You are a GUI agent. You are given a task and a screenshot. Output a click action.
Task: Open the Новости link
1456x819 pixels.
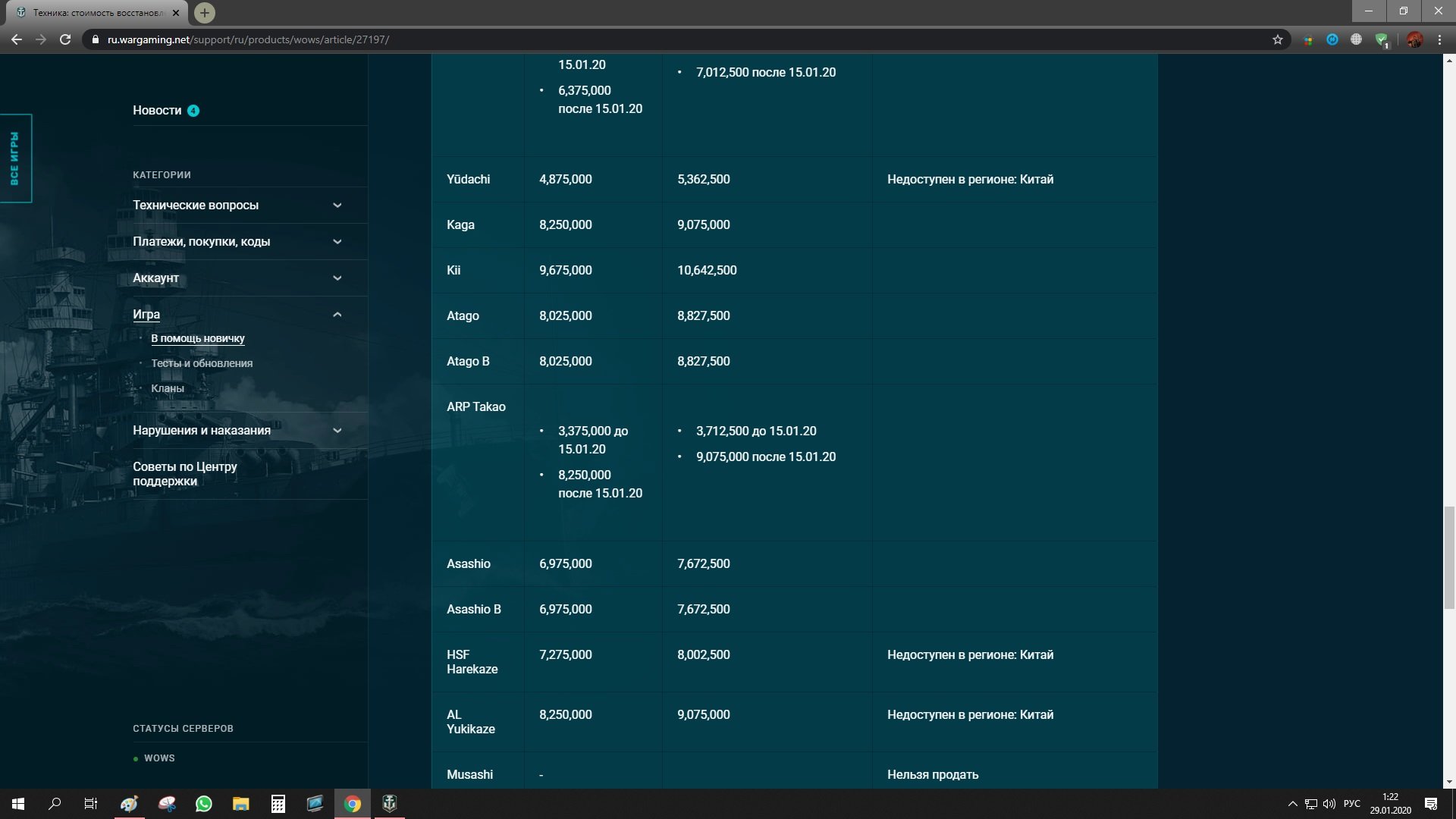click(x=157, y=111)
